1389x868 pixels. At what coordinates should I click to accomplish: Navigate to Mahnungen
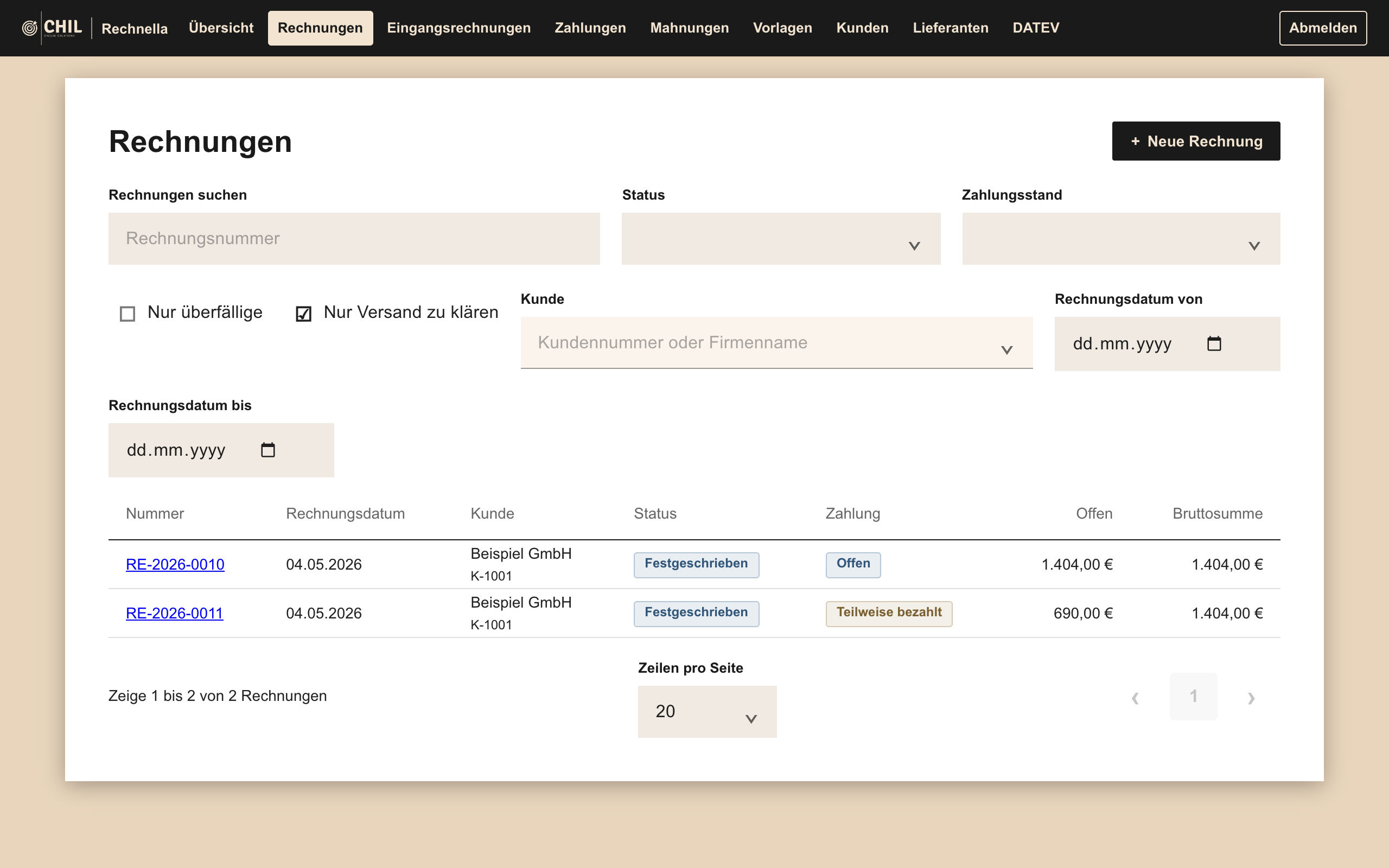(x=689, y=28)
